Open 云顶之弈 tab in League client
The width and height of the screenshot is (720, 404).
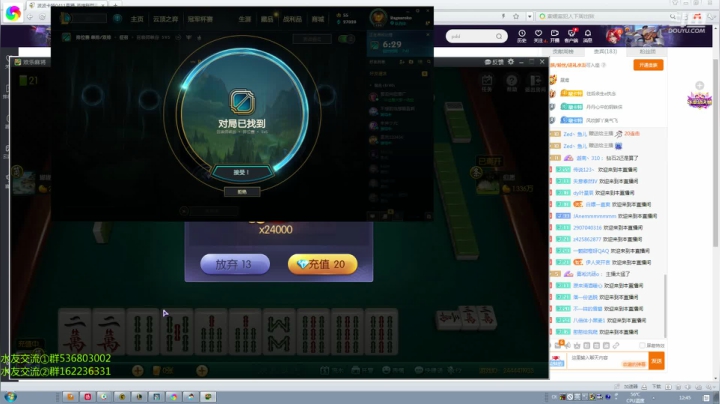165,19
